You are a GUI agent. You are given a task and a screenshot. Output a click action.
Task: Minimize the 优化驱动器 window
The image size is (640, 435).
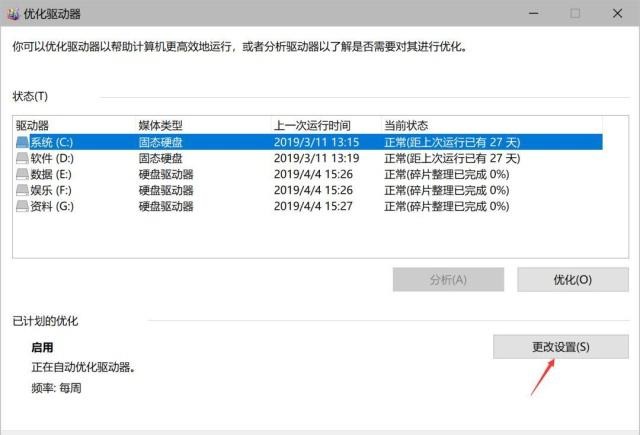[534, 13]
